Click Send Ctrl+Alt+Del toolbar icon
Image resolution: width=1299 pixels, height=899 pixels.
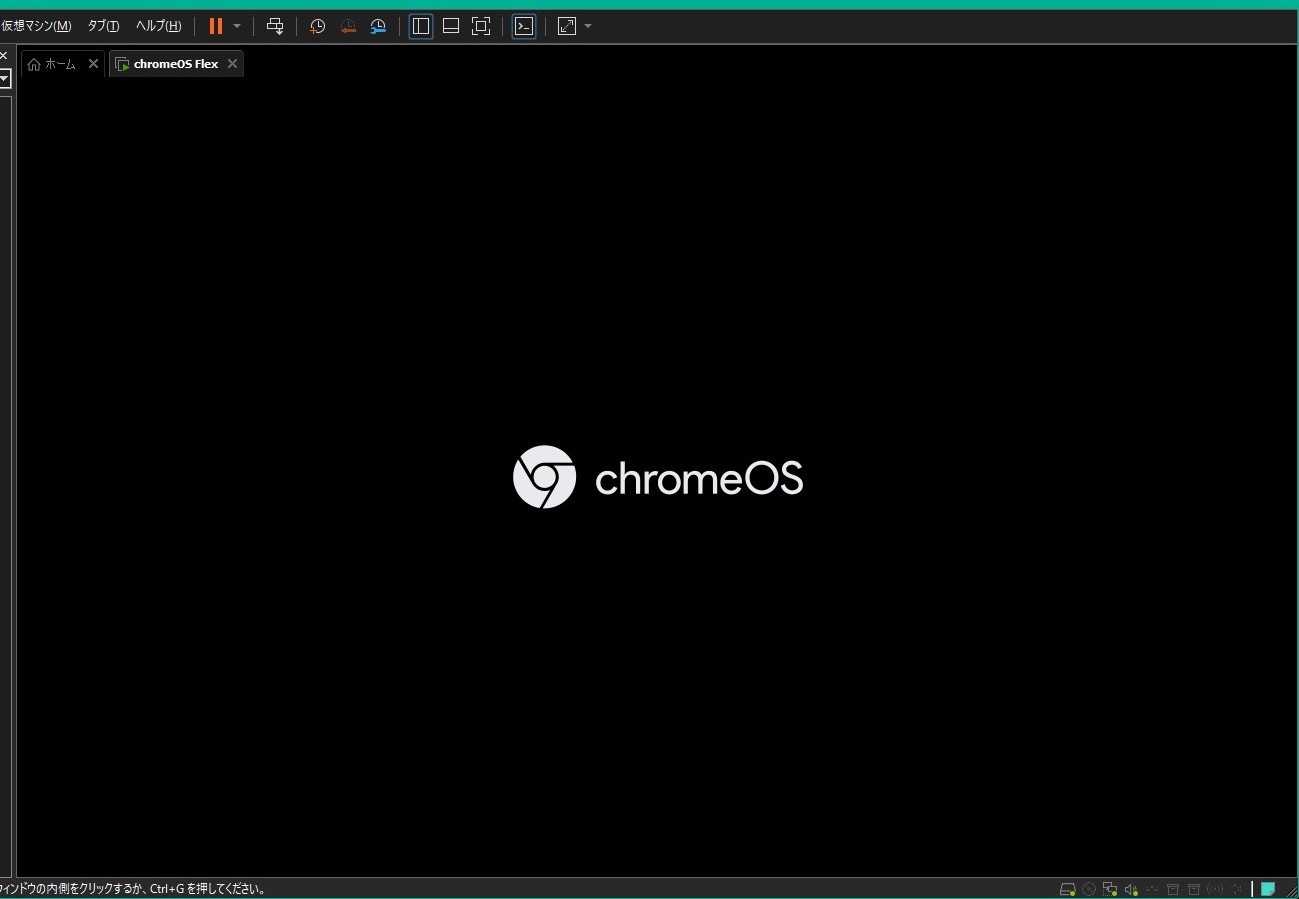pyautogui.click(x=275, y=26)
